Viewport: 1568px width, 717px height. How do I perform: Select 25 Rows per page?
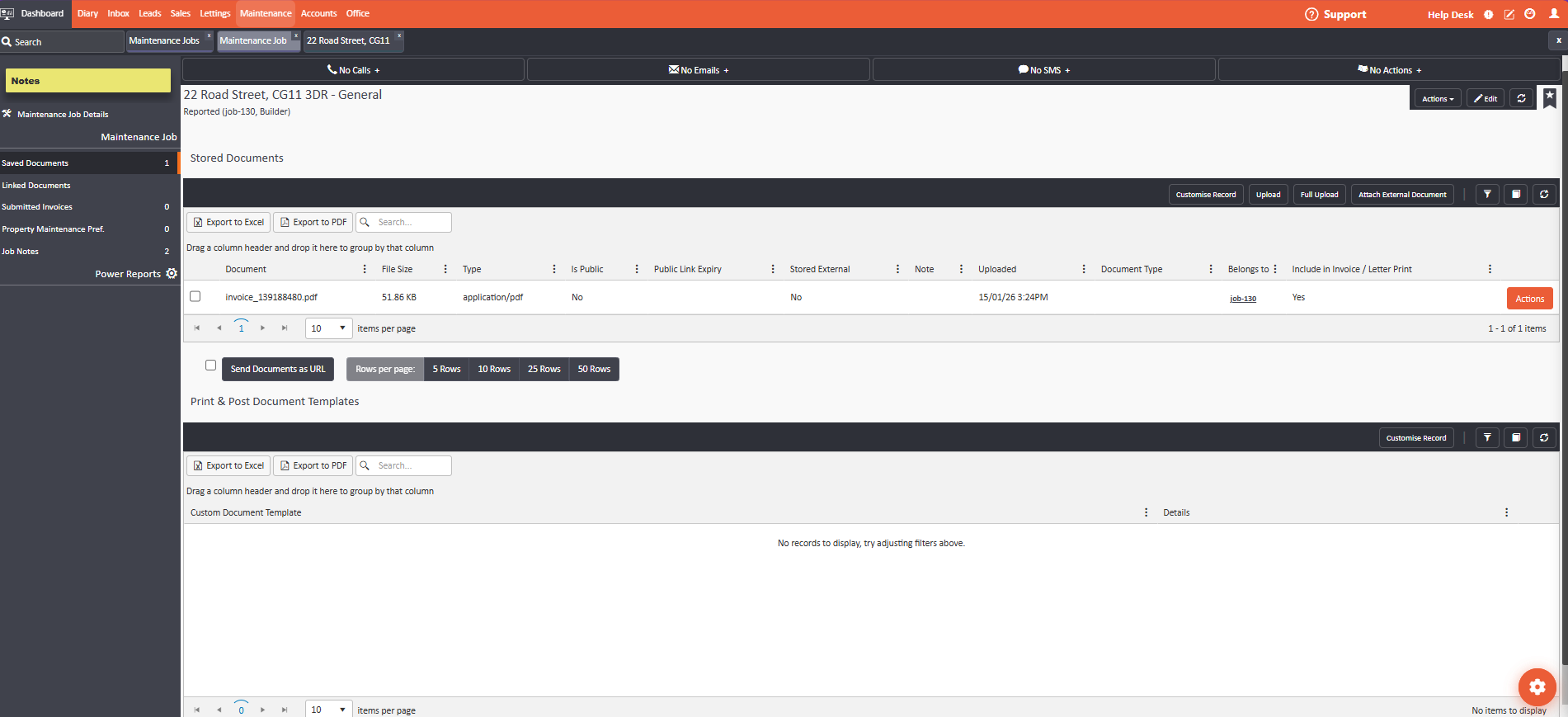coord(544,369)
